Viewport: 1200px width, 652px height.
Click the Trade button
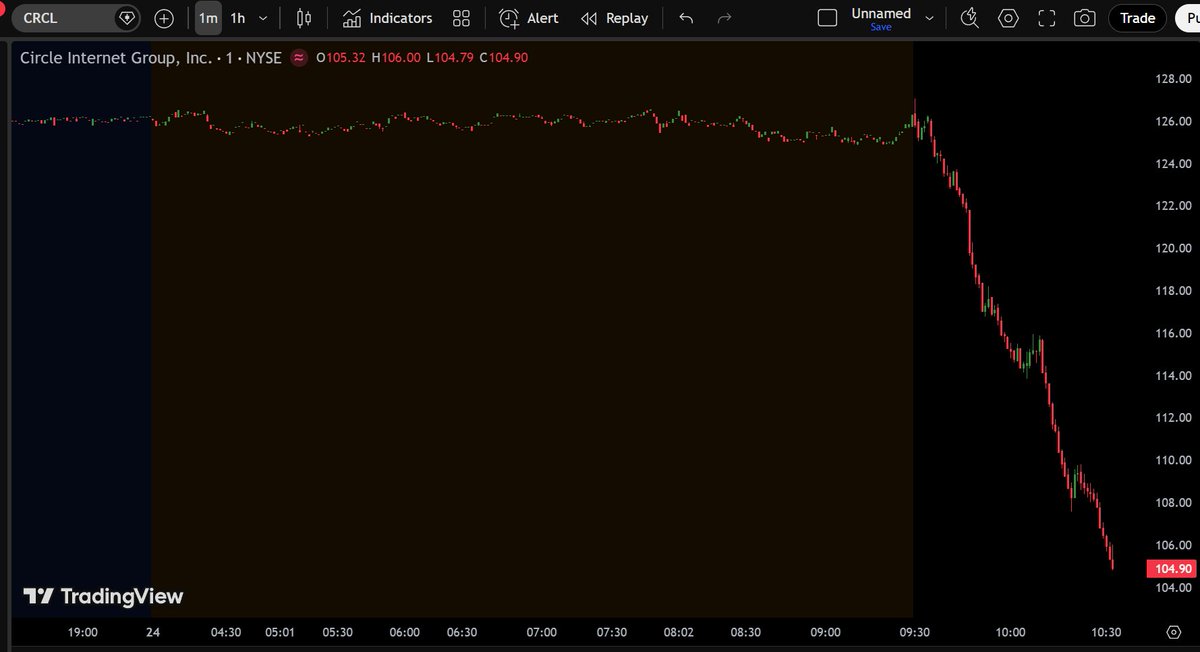click(1138, 18)
